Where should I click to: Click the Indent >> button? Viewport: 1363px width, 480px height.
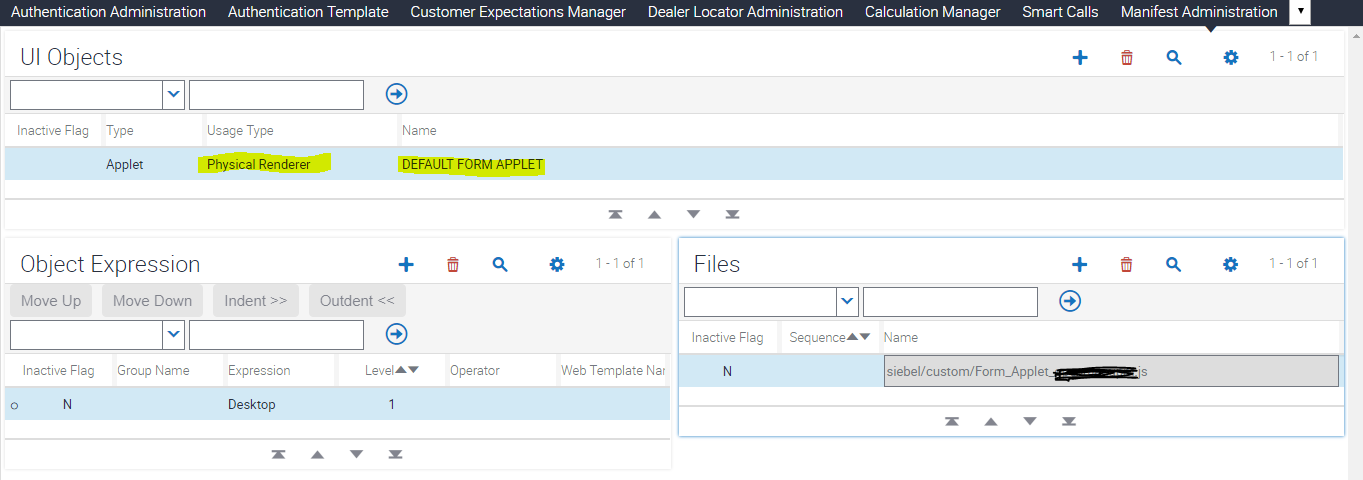click(x=255, y=301)
